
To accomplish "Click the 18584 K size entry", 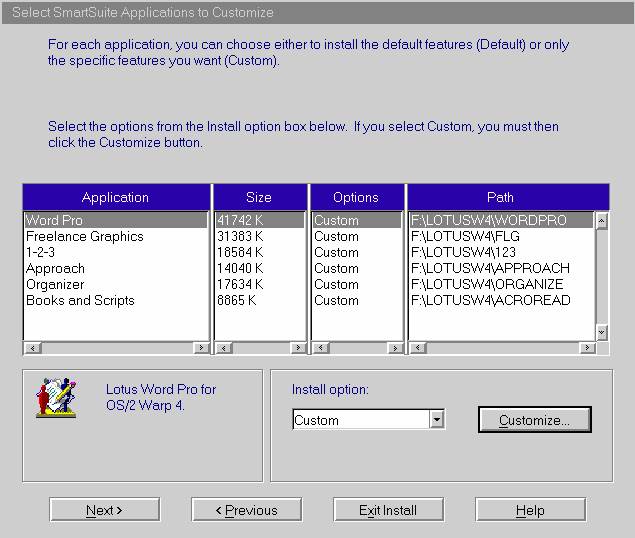I will point(260,252).
